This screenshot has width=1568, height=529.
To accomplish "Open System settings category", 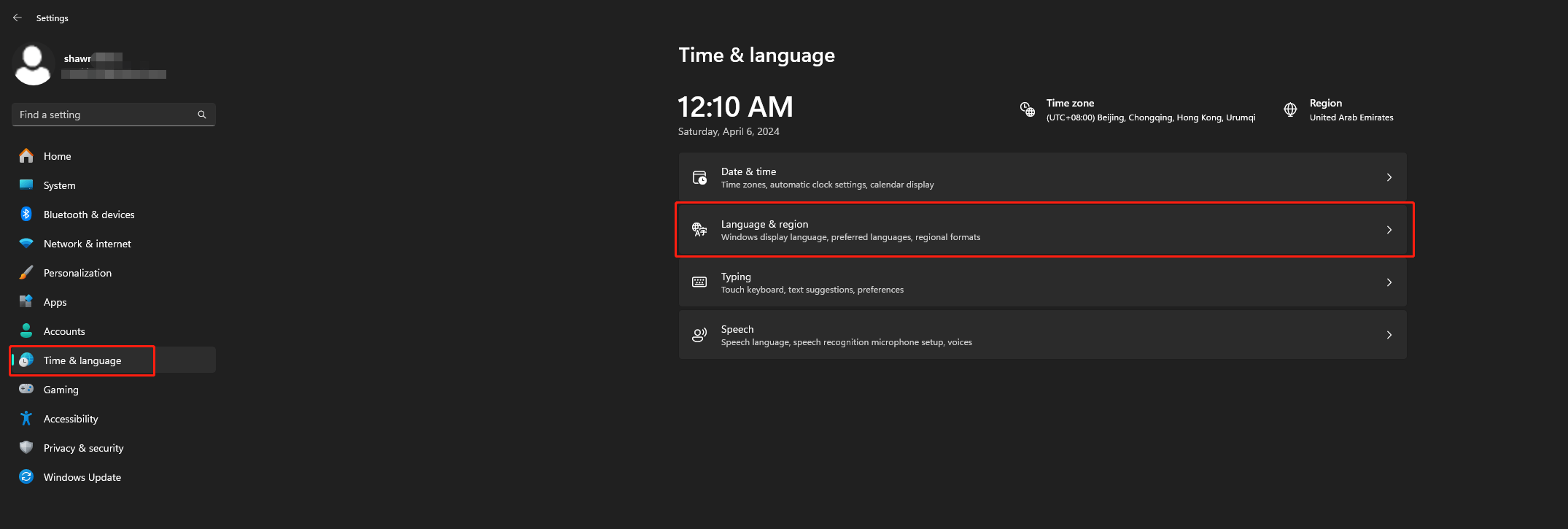I will pyautogui.click(x=114, y=185).
